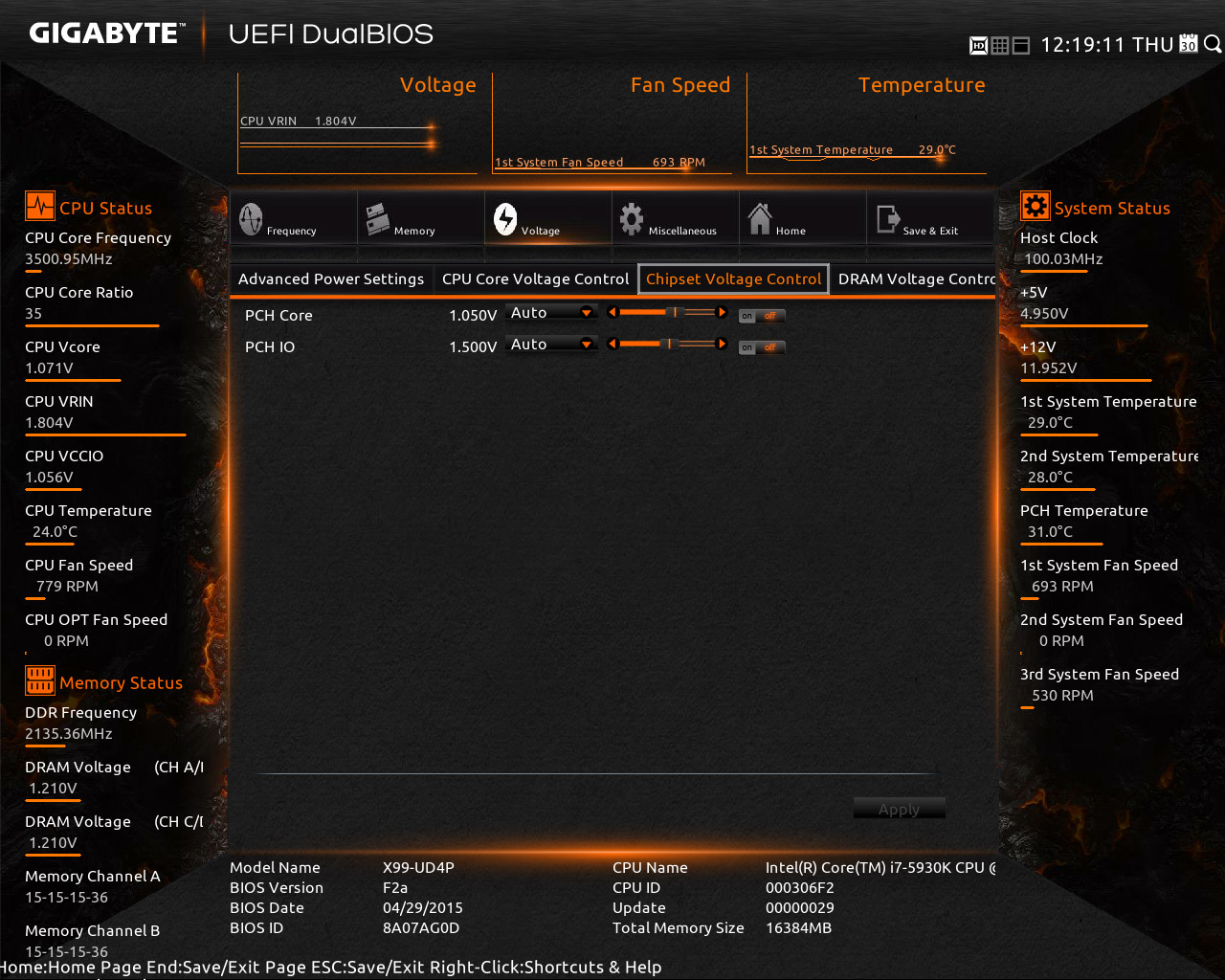Click the CPU Status heartbeat icon
This screenshot has width=1225, height=980.
[40, 207]
